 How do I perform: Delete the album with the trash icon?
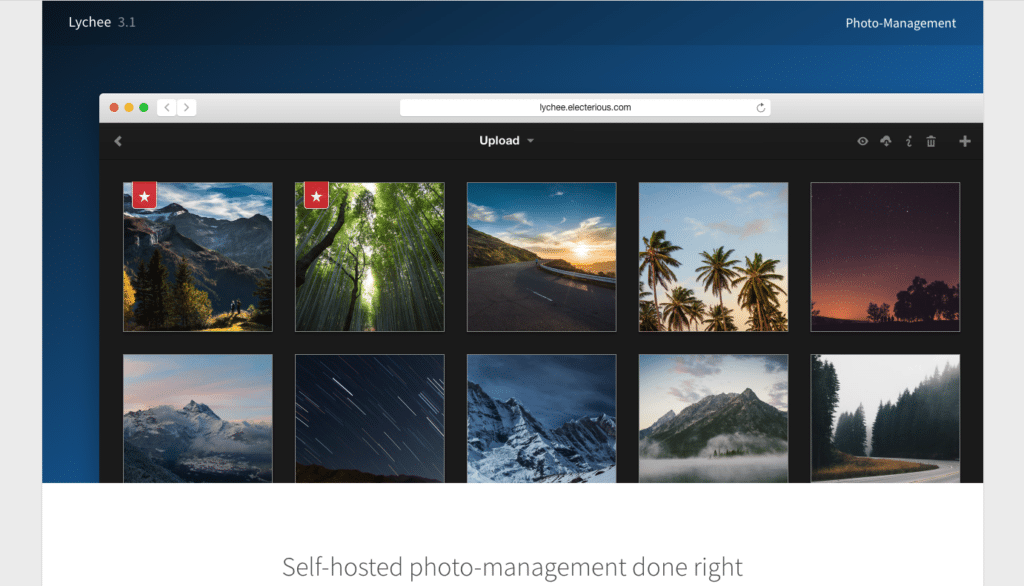(x=931, y=141)
